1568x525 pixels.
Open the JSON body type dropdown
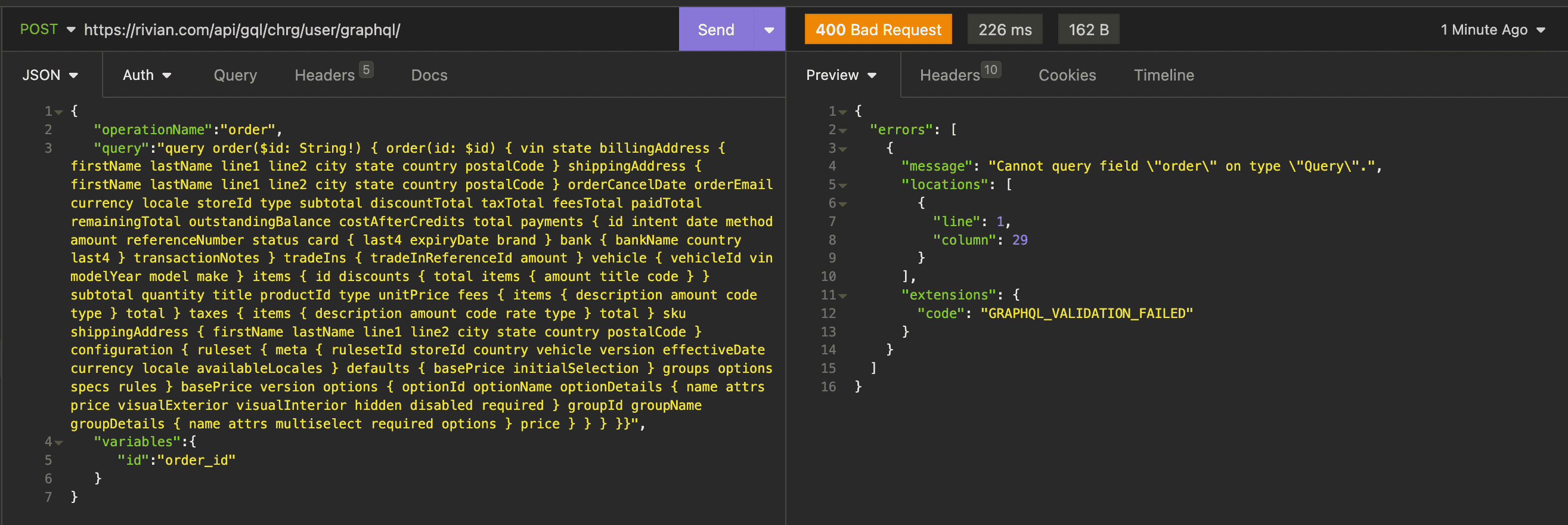click(51, 75)
